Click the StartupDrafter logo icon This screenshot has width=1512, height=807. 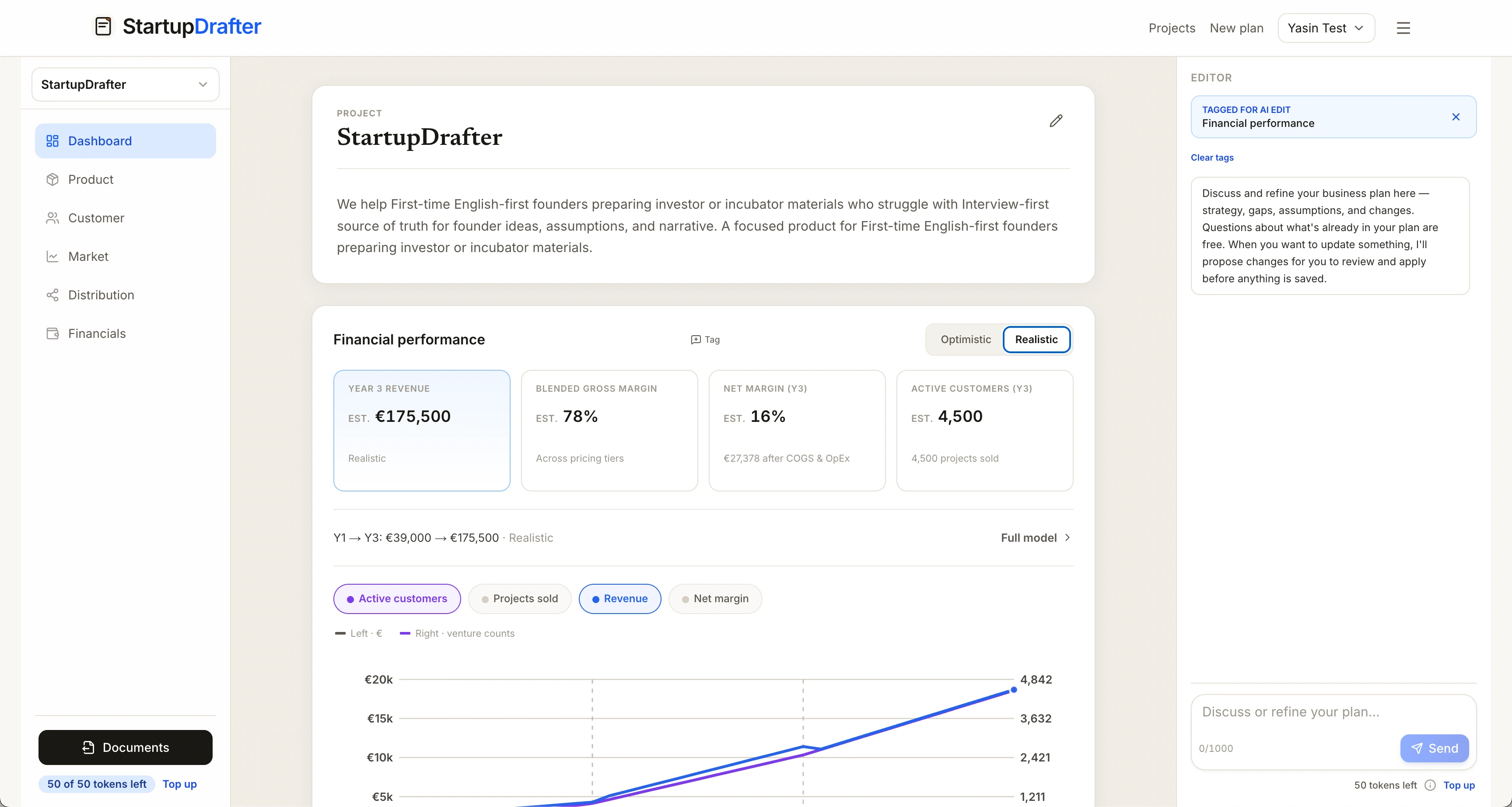tap(103, 26)
